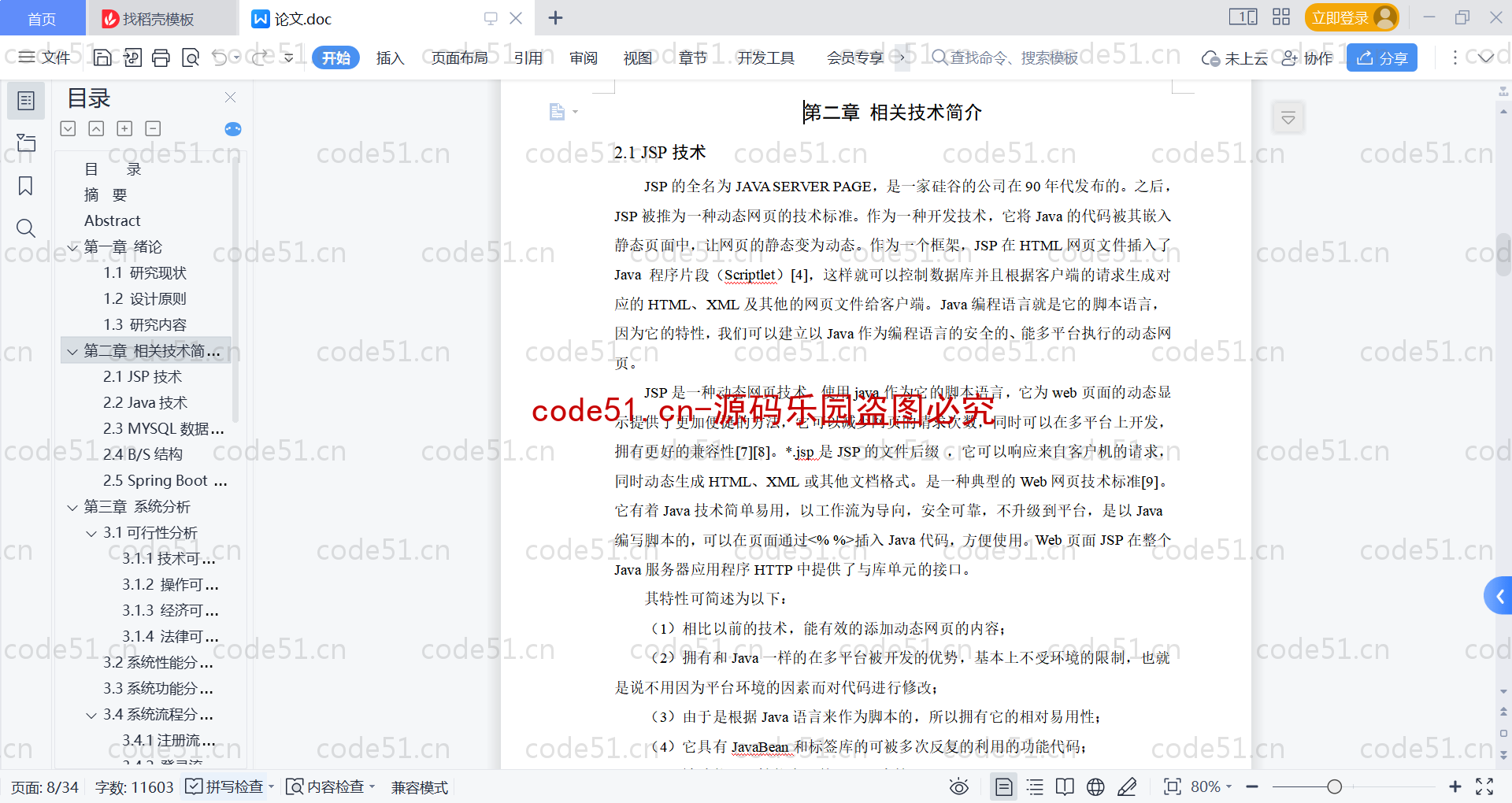
Task: Open the Bookmark sidebar icon
Action: 26,186
